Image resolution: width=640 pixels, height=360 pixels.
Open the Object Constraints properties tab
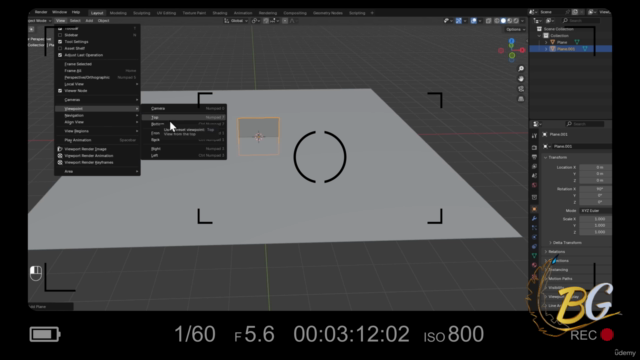point(534,247)
